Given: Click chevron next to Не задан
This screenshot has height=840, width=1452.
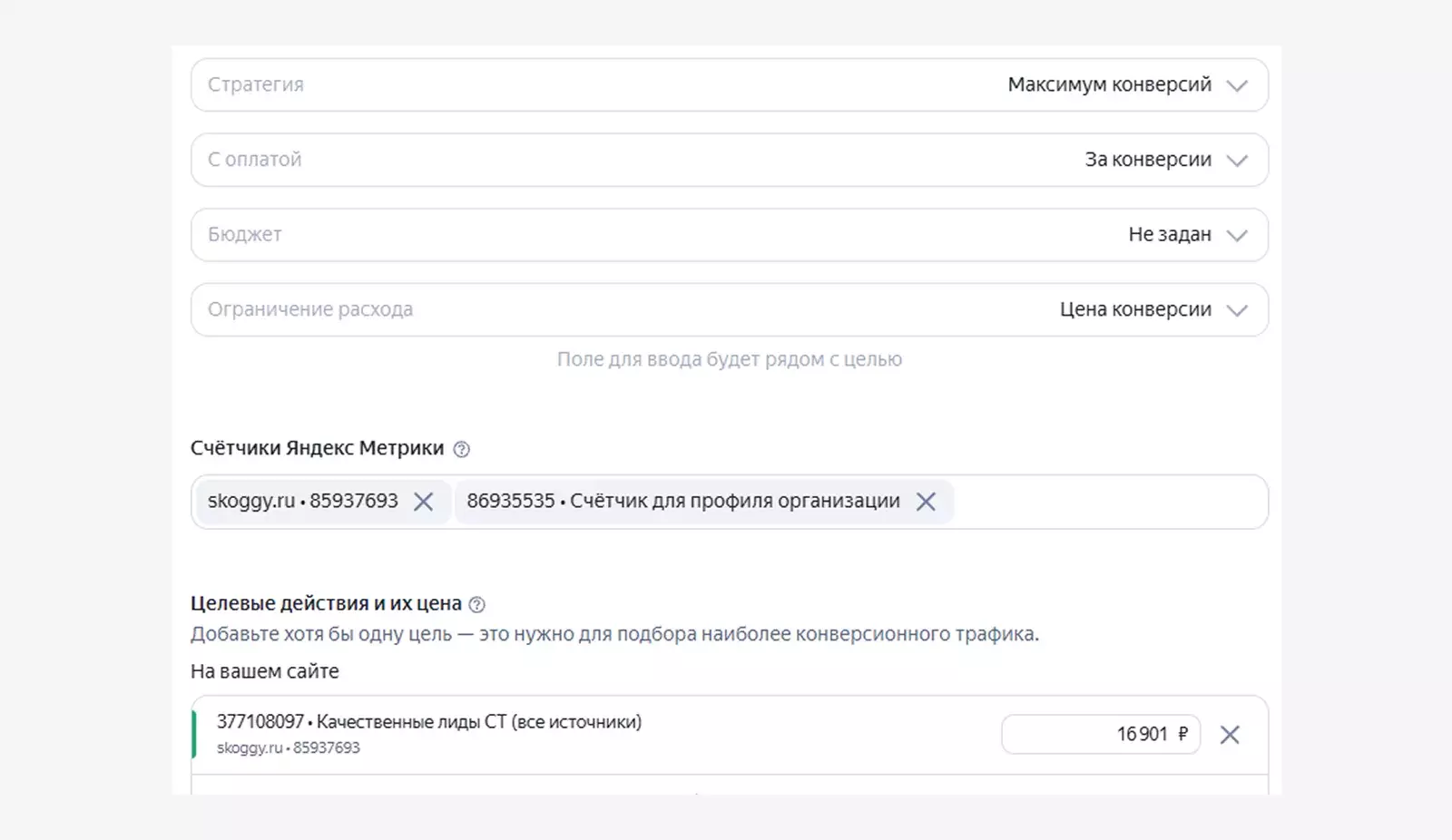Looking at the screenshot, I should point(1237,236).
